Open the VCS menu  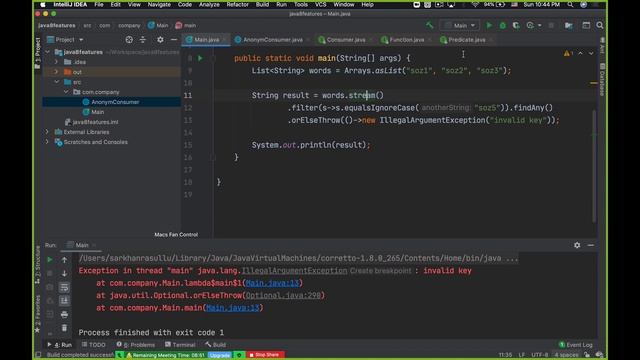(321, 4)
